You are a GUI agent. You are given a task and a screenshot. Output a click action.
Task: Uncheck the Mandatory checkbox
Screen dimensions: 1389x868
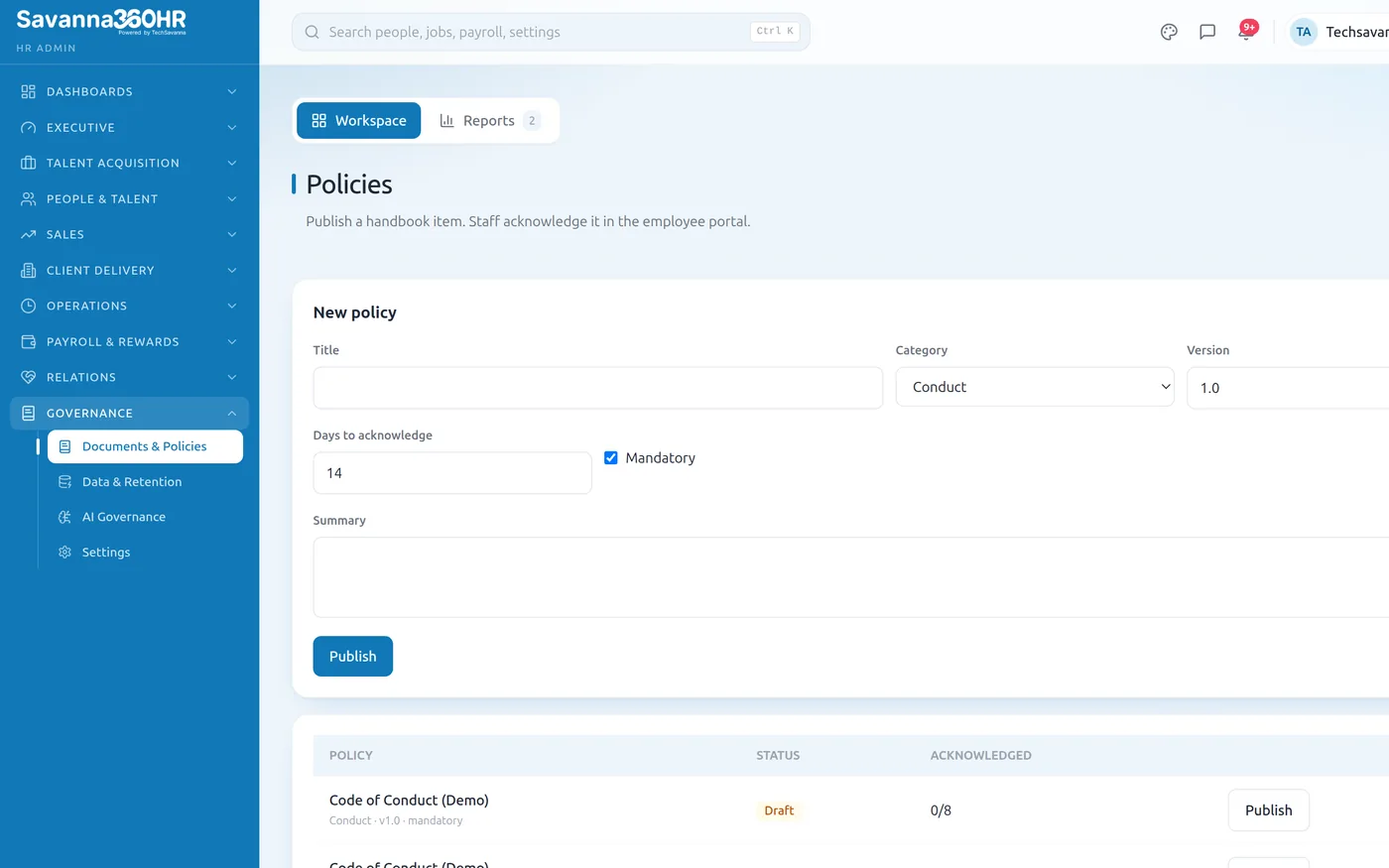tap(611, 457)
